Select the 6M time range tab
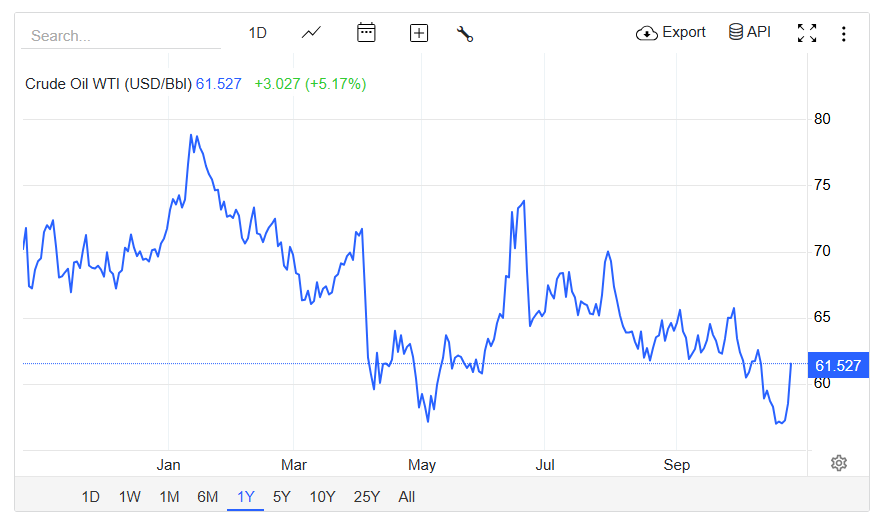Image resolution: width=880 pixels, height=518 pixels. [207, 497]
